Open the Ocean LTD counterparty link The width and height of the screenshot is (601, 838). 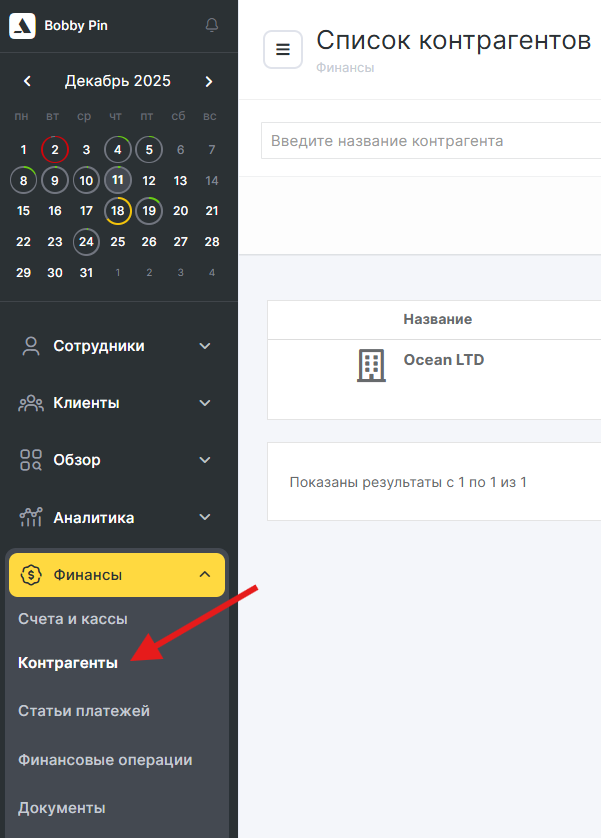point(443,359)
